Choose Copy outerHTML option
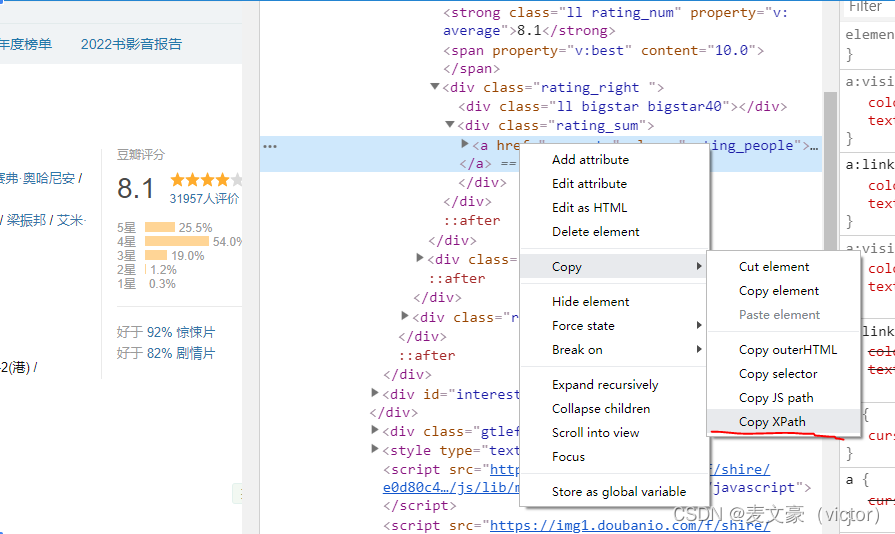 788,350
